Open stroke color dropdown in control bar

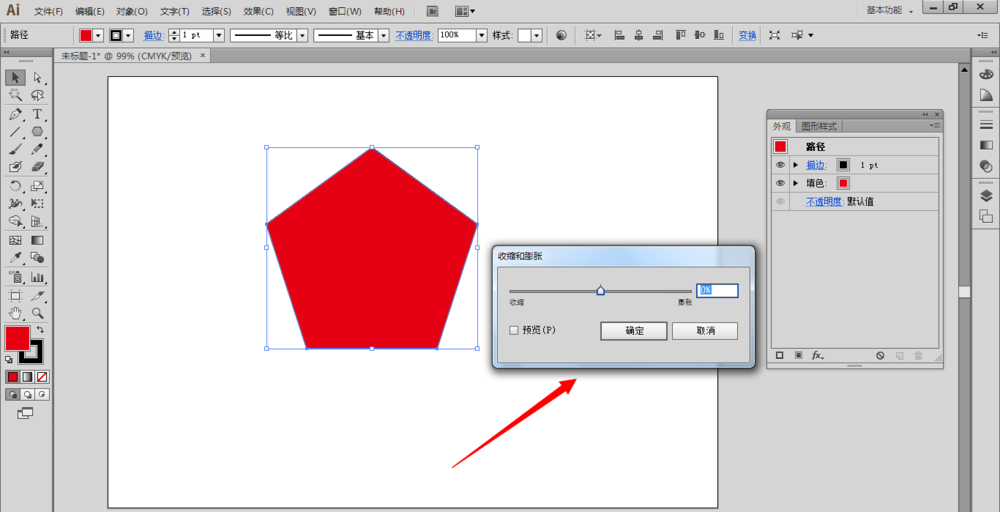pos(129,36)
